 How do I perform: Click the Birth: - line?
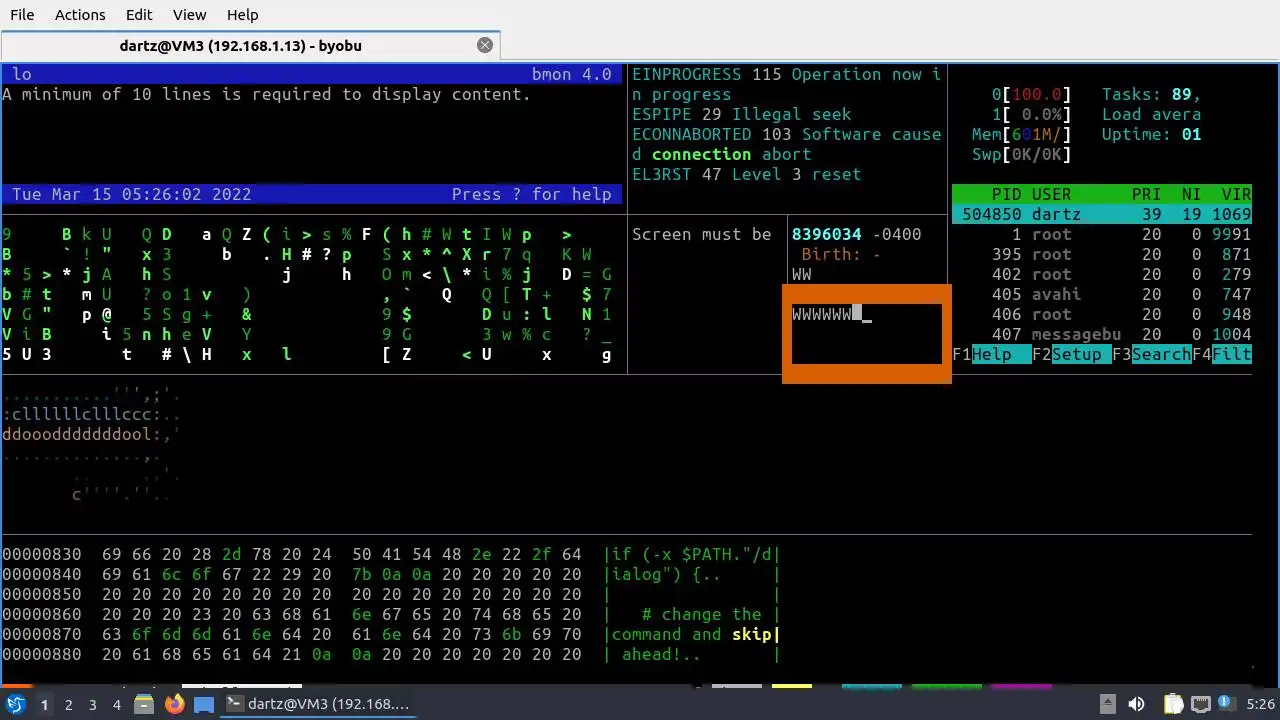pos(841,254)
